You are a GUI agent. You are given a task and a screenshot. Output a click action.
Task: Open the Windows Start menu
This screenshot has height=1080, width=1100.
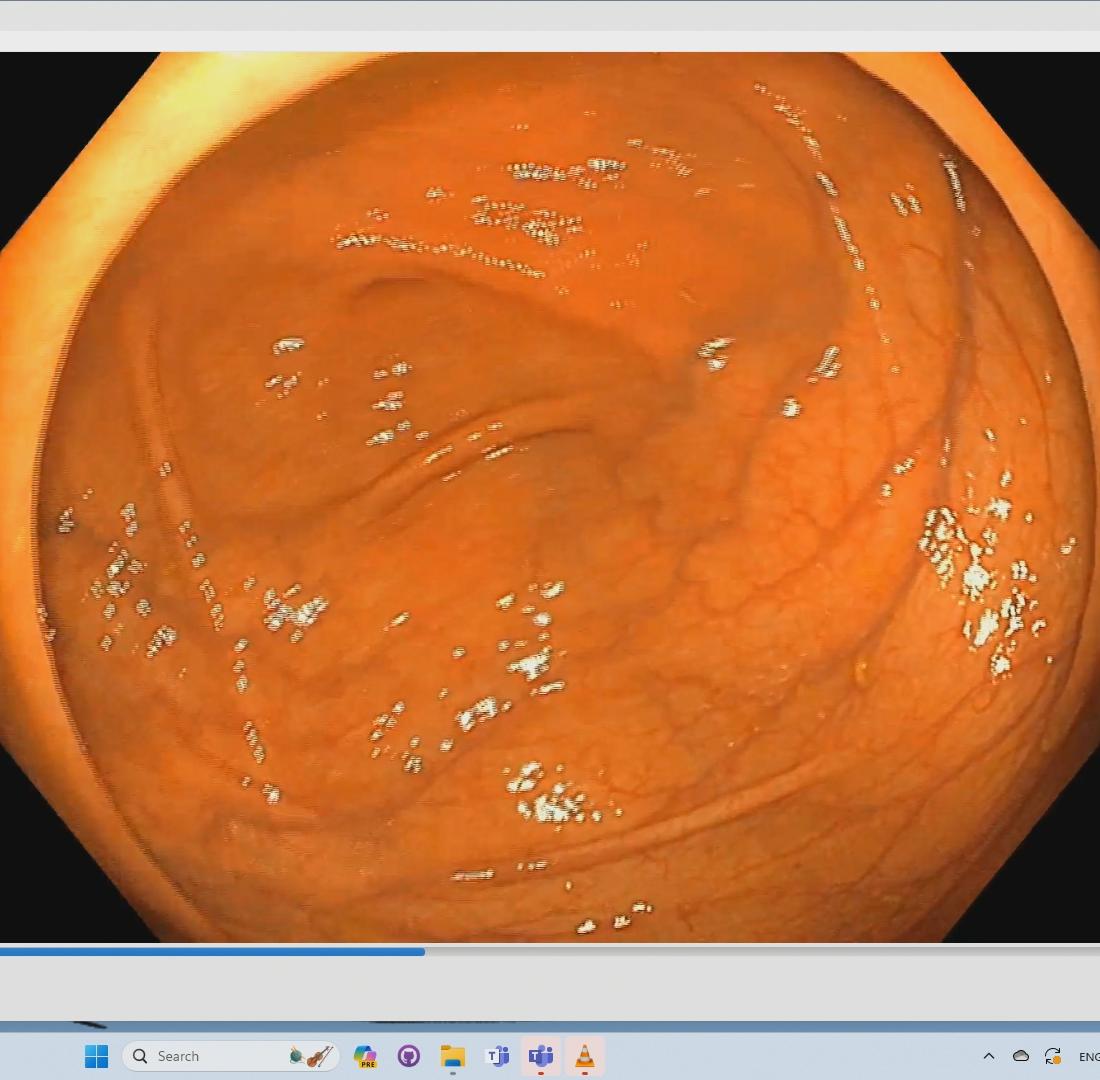pyautogui.click(x=96, y=1055)
